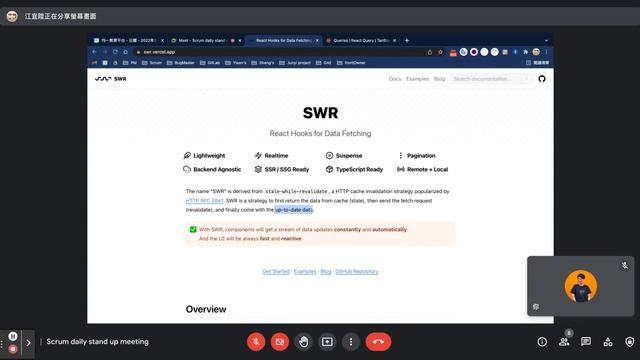Expand the tab search chevron in tab strip
The image size is (640, 360).
[x=546, y=40]
